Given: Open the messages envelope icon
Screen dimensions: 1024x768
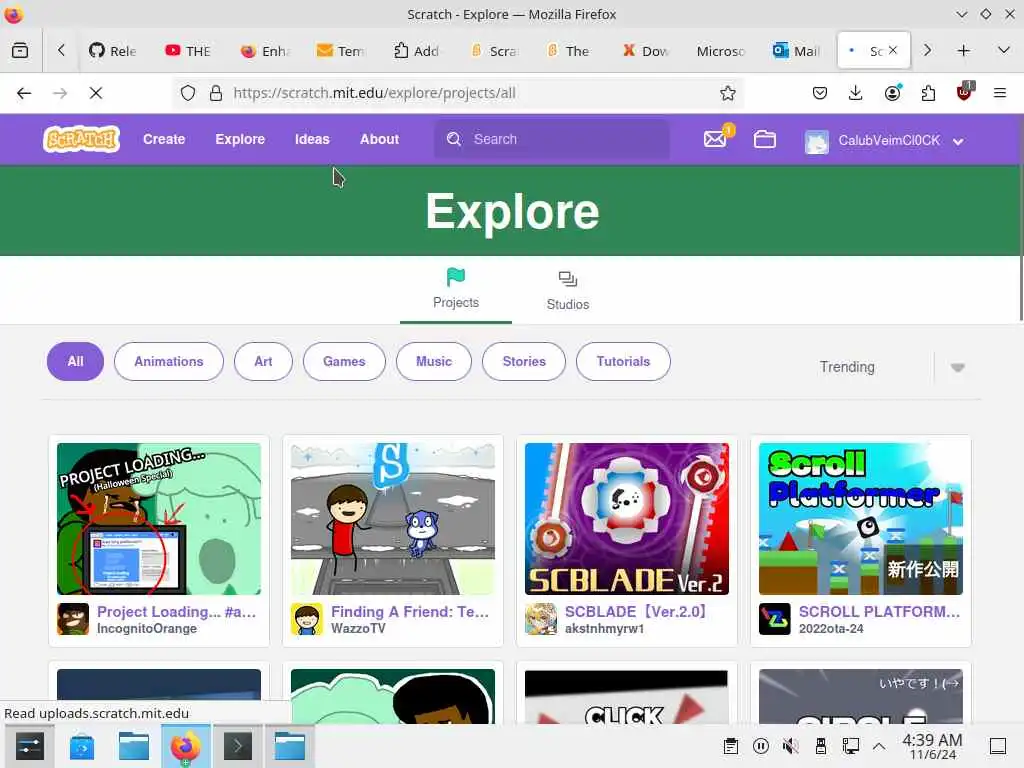Looking at the screenshot, I should click(715, 139).
